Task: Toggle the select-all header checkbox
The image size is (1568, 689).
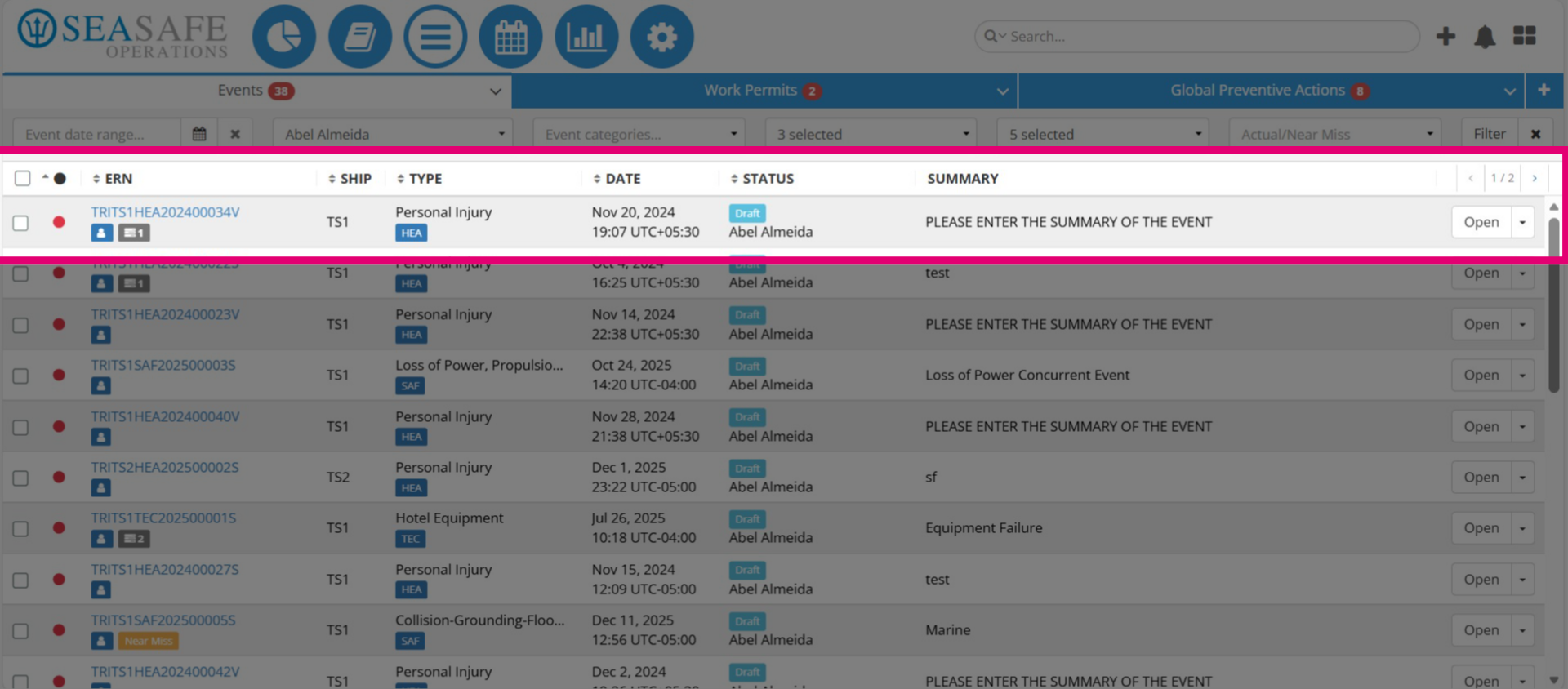Action: pyautogui.click(x=23, y=178)
